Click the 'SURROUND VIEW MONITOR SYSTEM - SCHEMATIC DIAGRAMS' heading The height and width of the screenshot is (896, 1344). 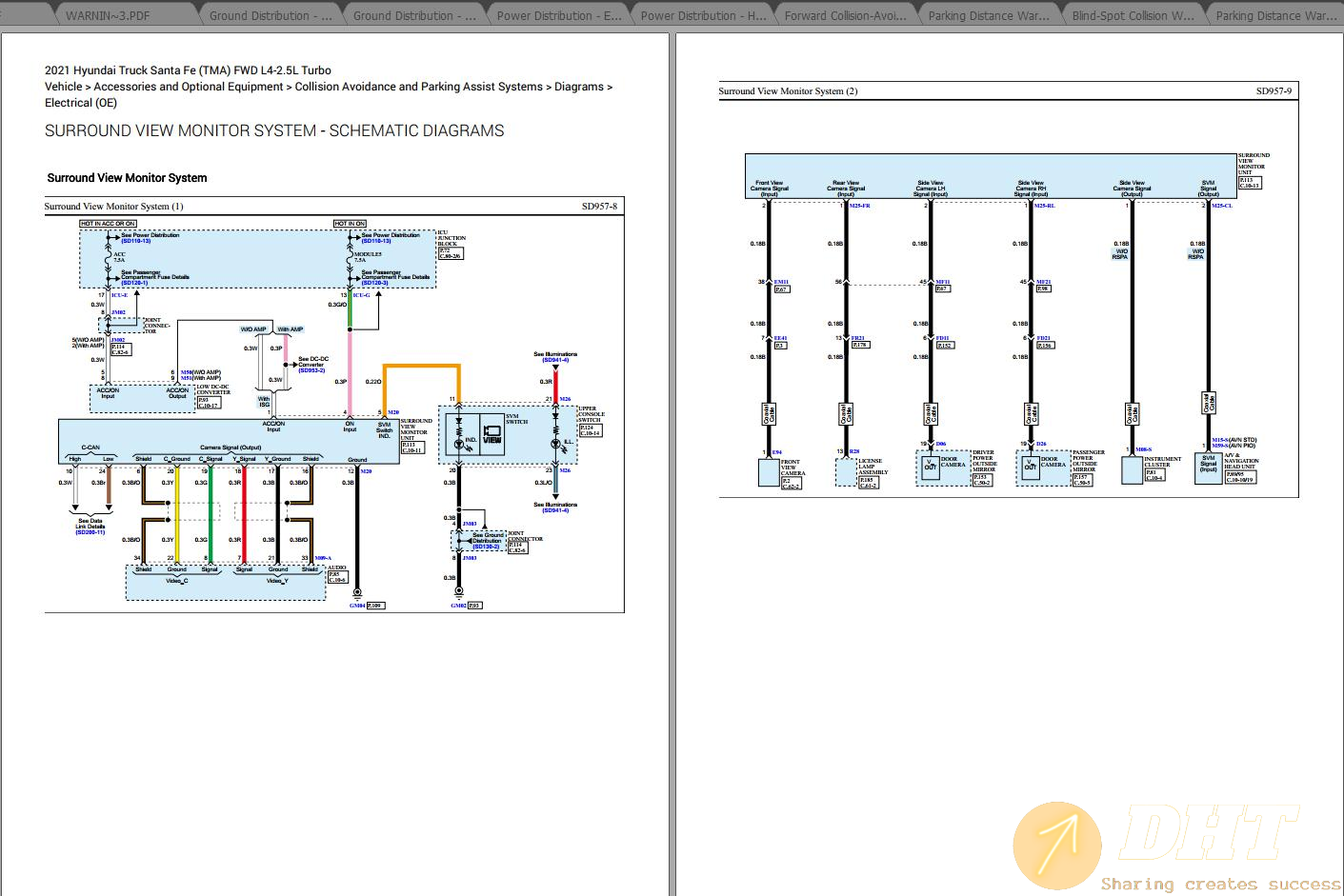[274, 131]
